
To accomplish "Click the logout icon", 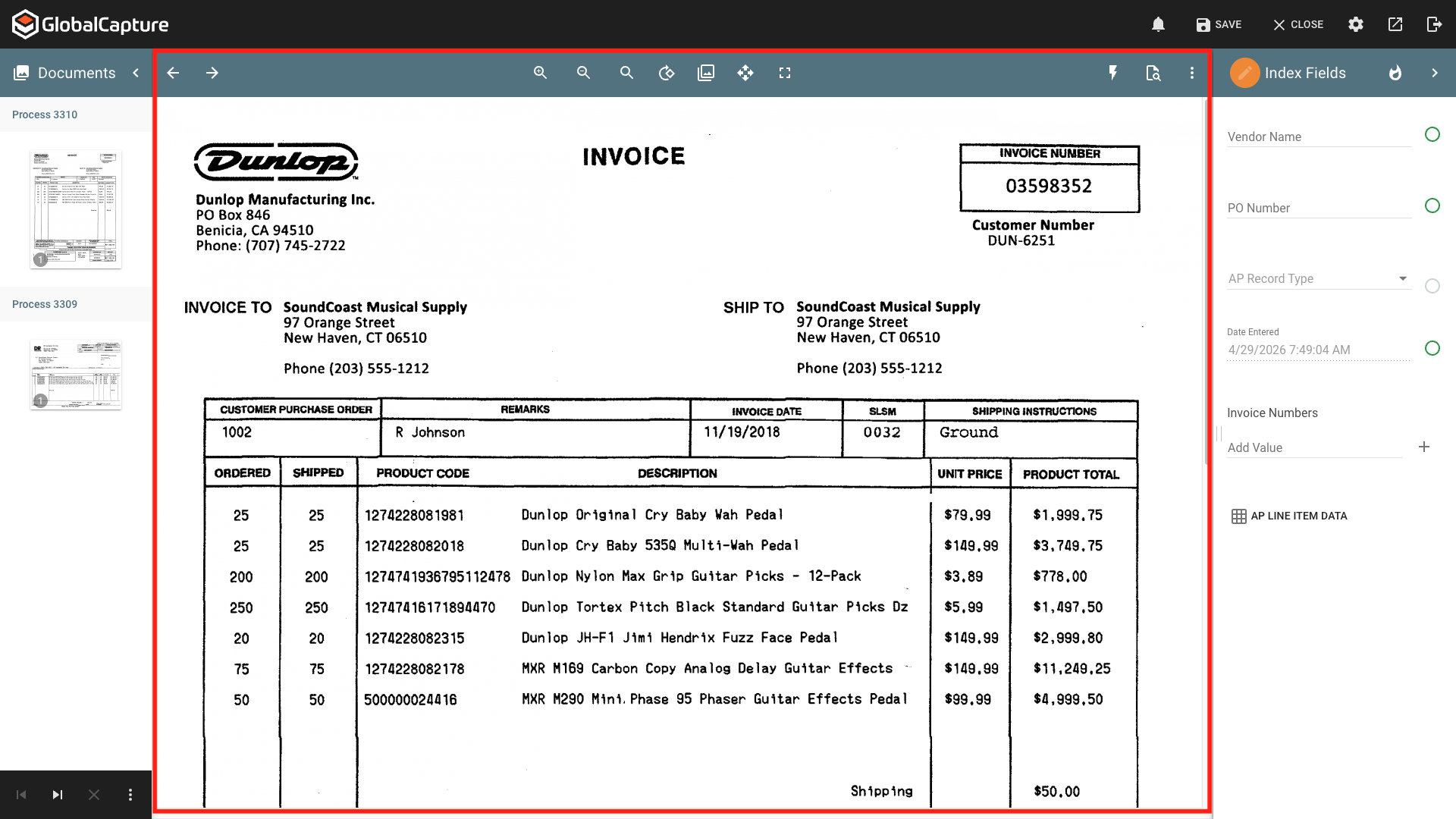I will 1434,24.
